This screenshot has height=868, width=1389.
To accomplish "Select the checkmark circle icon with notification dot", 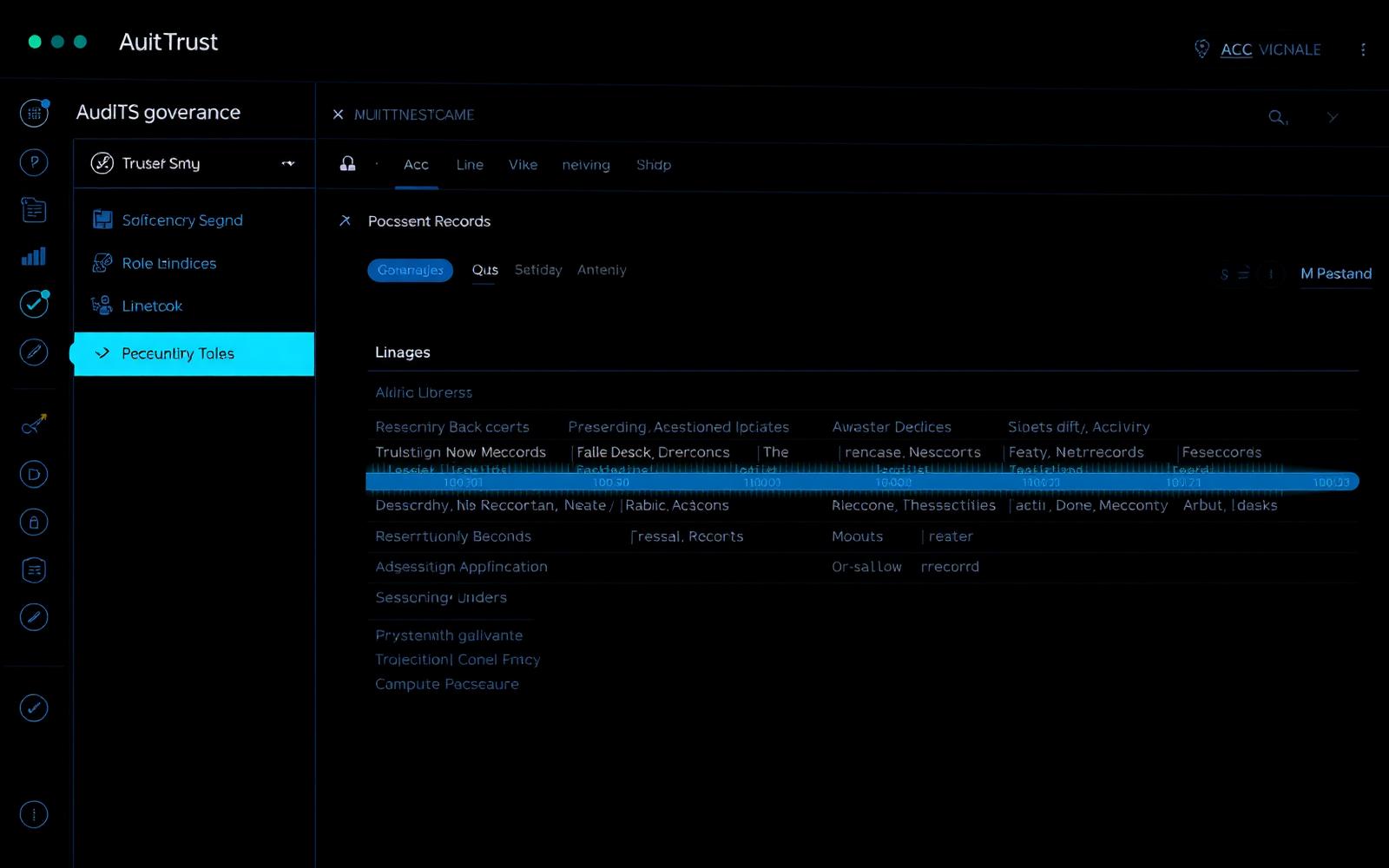I will [x=34, y=303].
